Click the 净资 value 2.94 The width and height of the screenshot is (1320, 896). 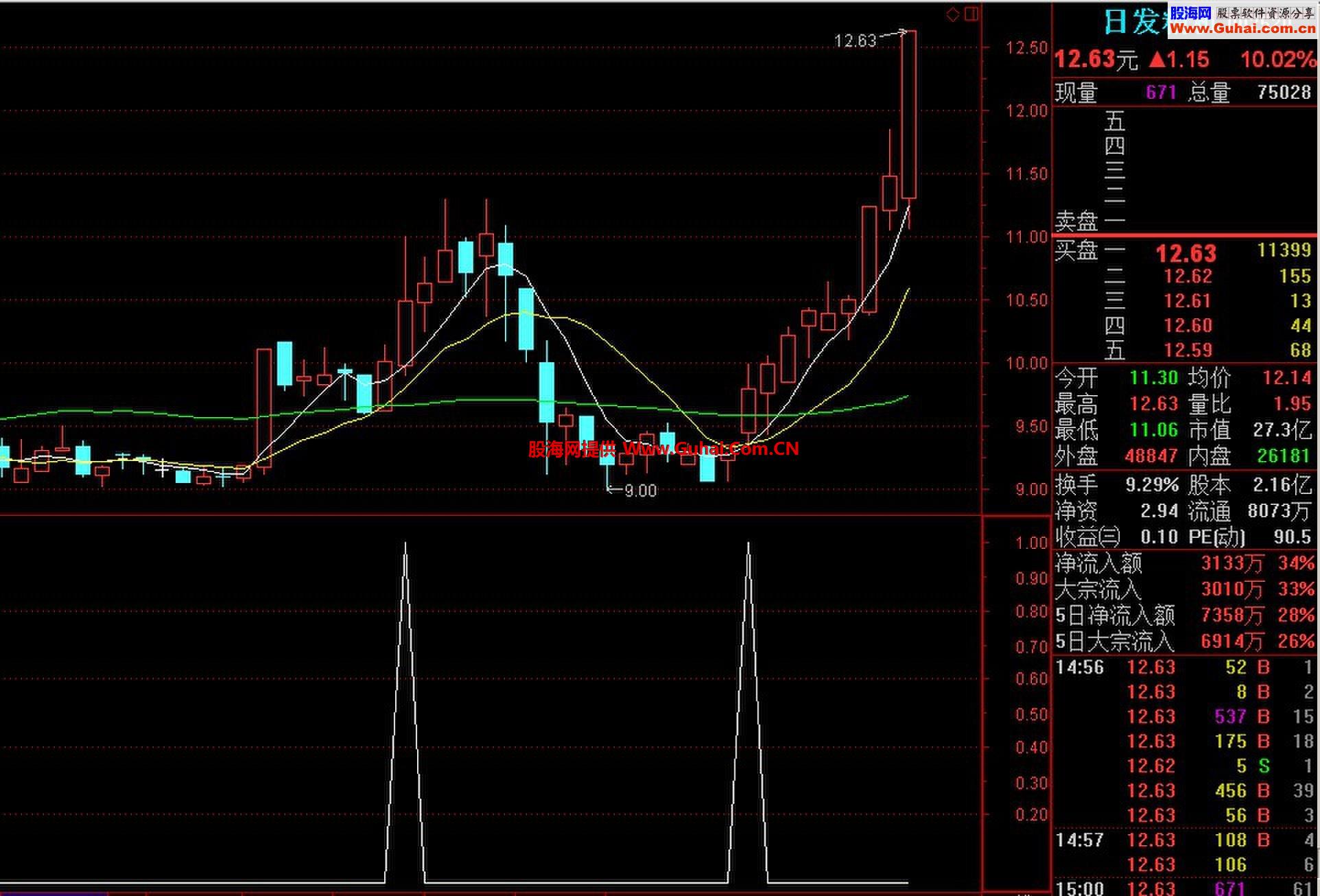pyautogui.click(x=1159, y=511)
